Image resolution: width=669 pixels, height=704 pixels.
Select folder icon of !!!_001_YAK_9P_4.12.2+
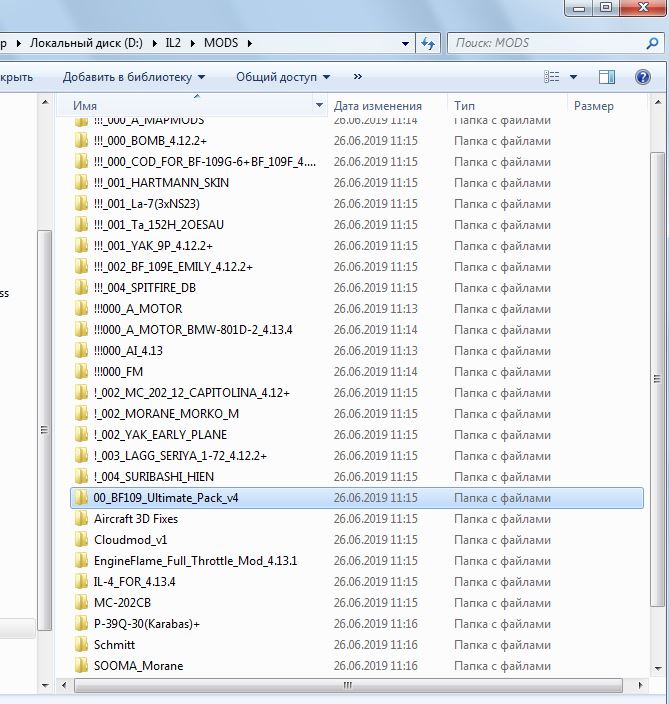coord(81,246)
